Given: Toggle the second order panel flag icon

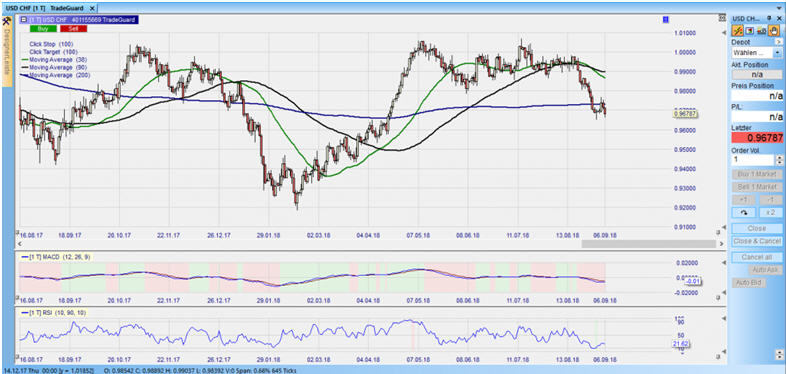Looking at the screenshot, I should (750, 31).
